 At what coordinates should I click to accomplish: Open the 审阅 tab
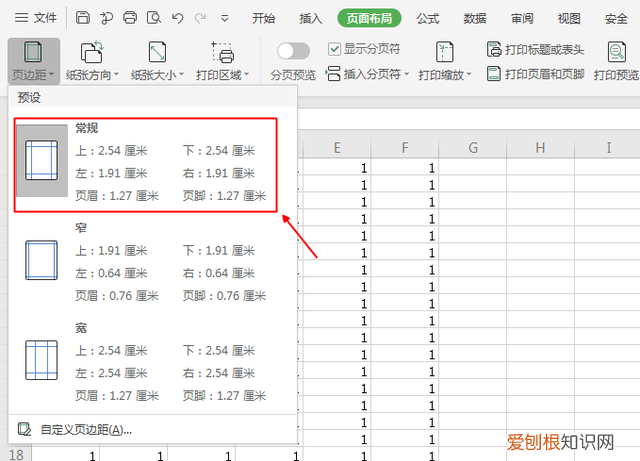click(522, 18)
